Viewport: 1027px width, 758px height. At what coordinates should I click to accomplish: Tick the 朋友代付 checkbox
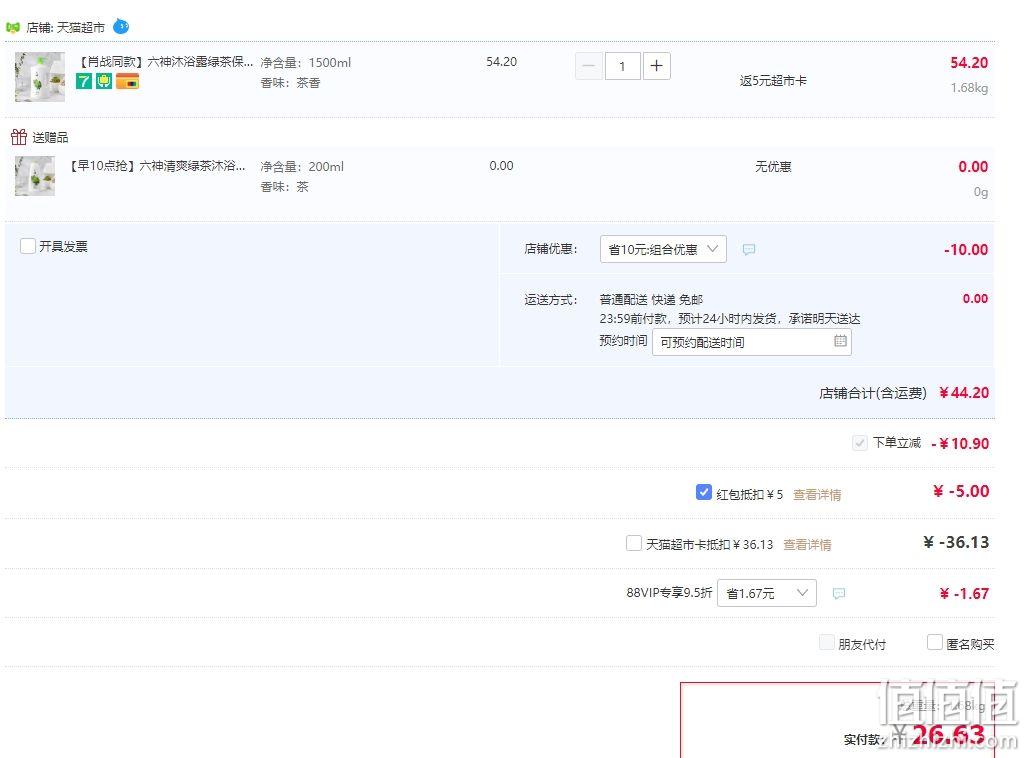pyautogui.click(x=827, y=642)
